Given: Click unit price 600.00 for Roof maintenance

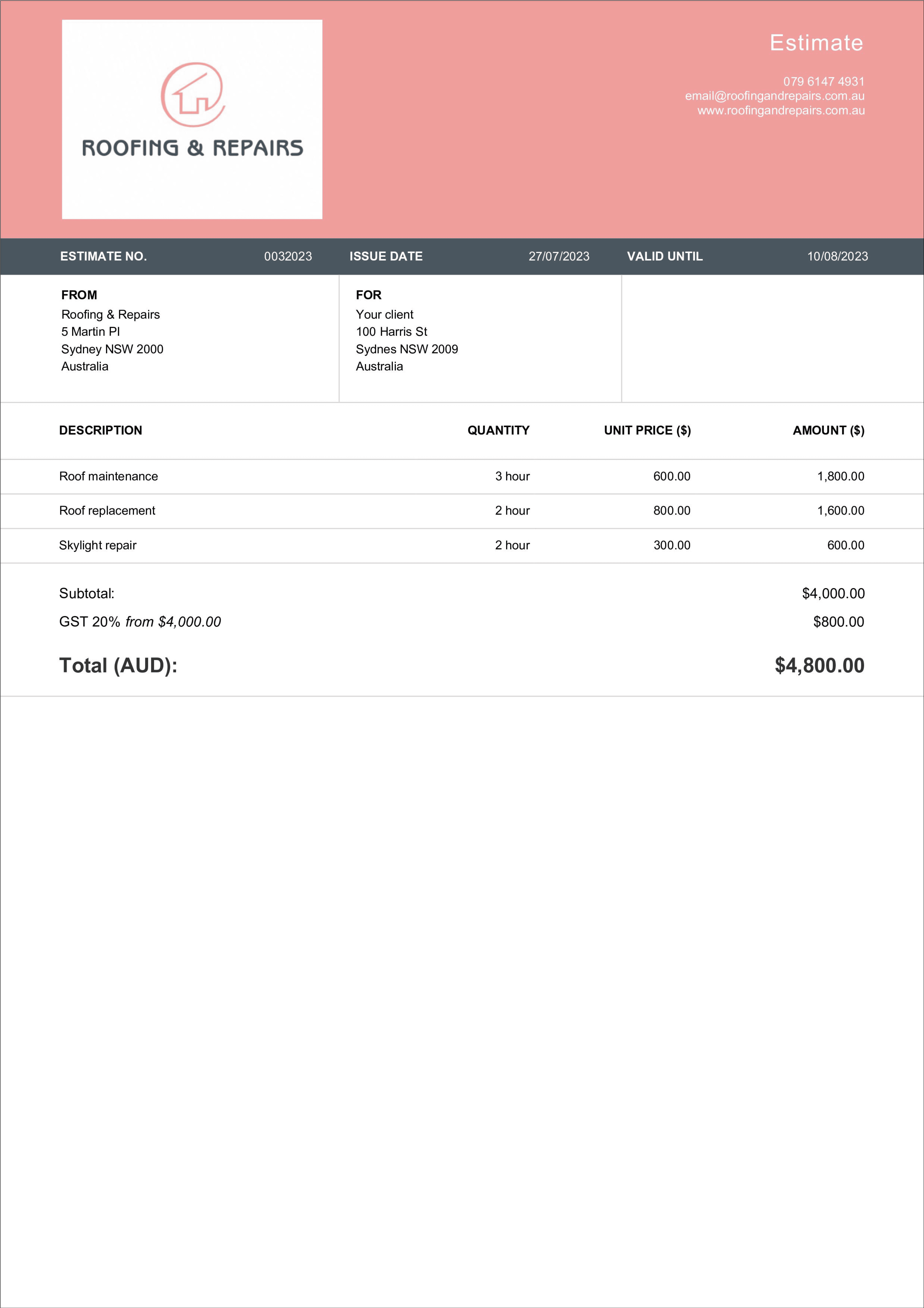Looking at the screenshot, I should pos(672,476).
